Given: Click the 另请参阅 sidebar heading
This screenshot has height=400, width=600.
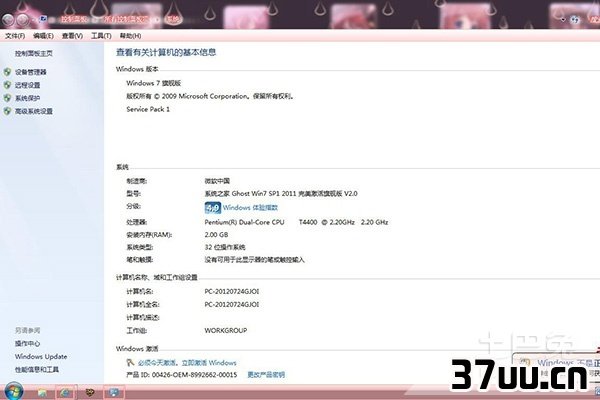Looking at the screenshot, I should pyautogui.click(x=28, y=330).
